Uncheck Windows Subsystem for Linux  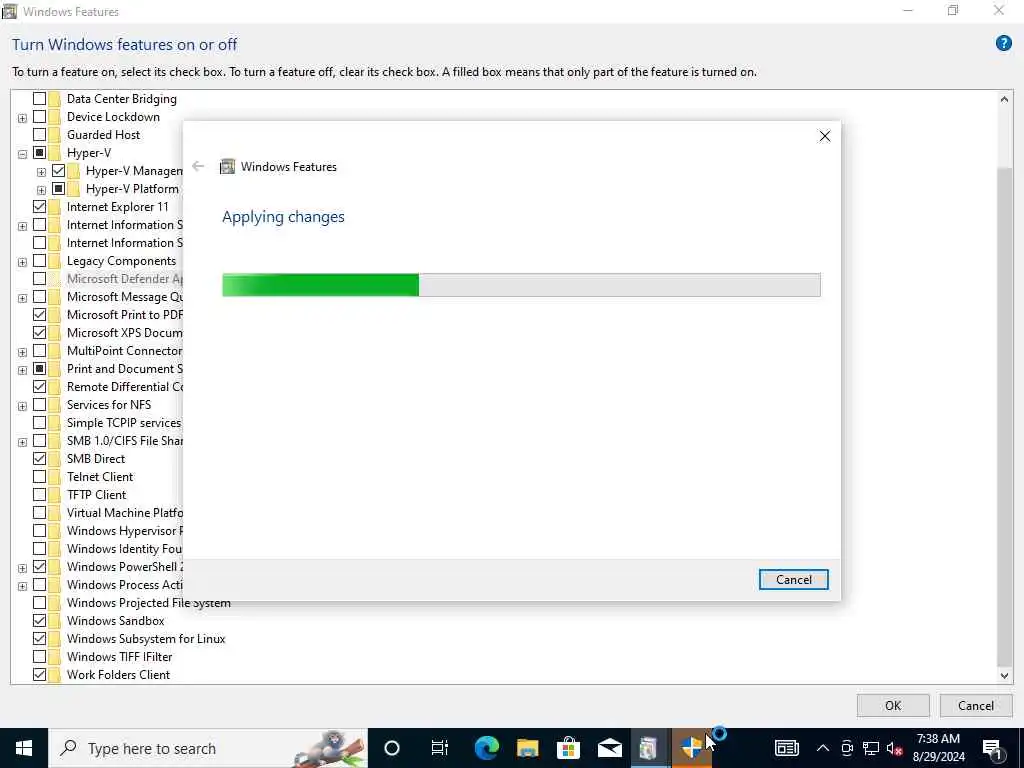tap(39, 639)
